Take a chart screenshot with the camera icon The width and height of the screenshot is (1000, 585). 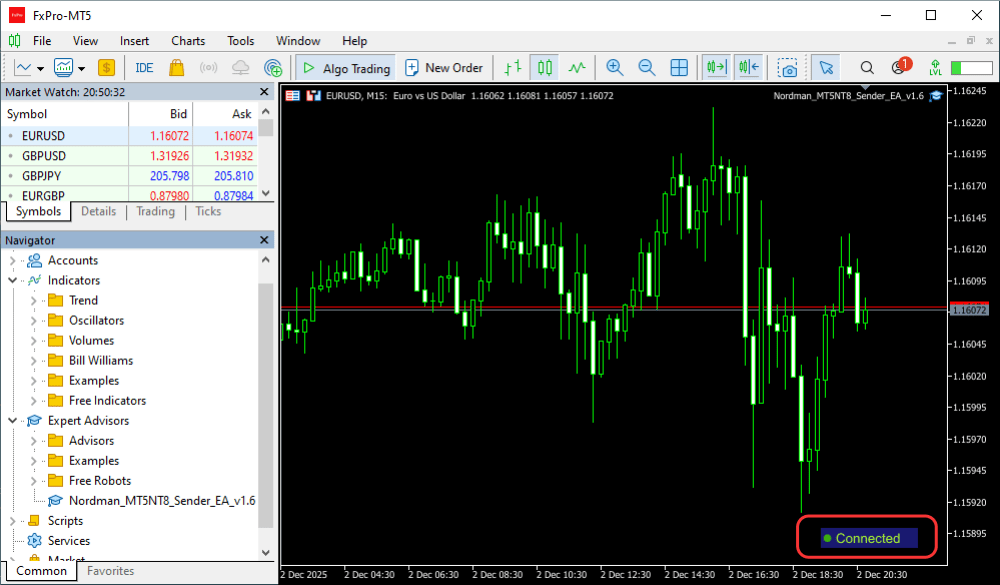pyautogui.click(x=789, y=68)
